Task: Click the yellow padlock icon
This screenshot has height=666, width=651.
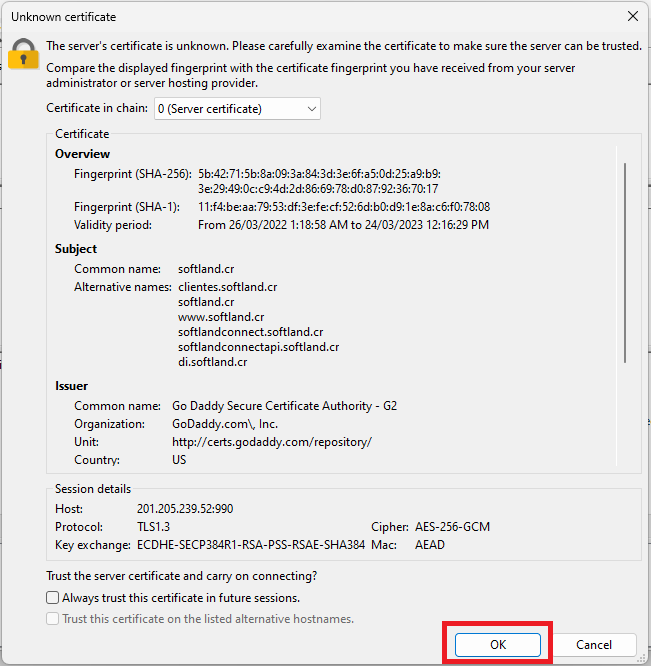Action: 23,54
